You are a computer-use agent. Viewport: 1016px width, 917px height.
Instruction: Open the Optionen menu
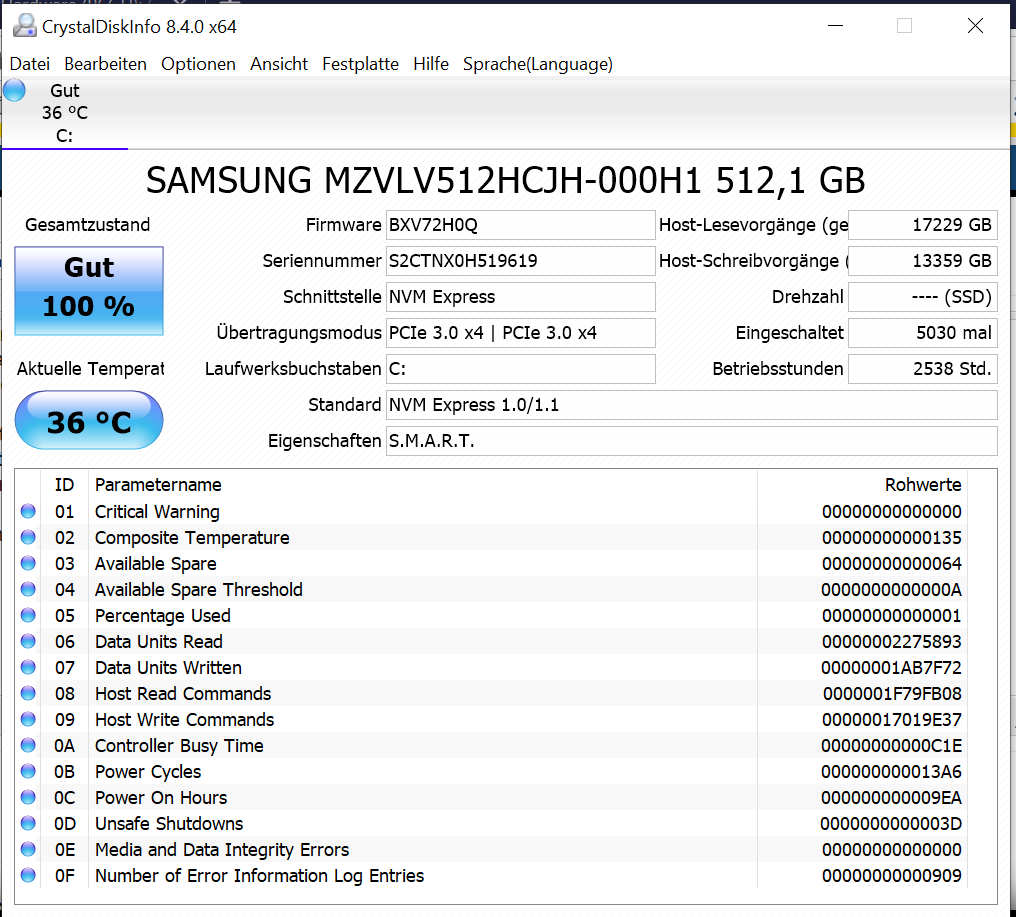tap(198, 64)
